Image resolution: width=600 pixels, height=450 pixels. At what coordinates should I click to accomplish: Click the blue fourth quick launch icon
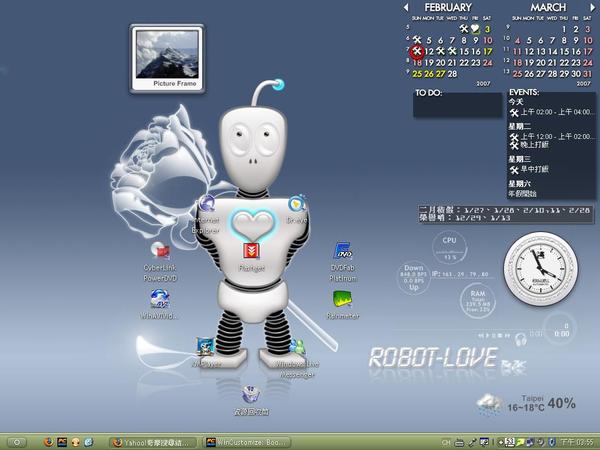click(88, 442)
